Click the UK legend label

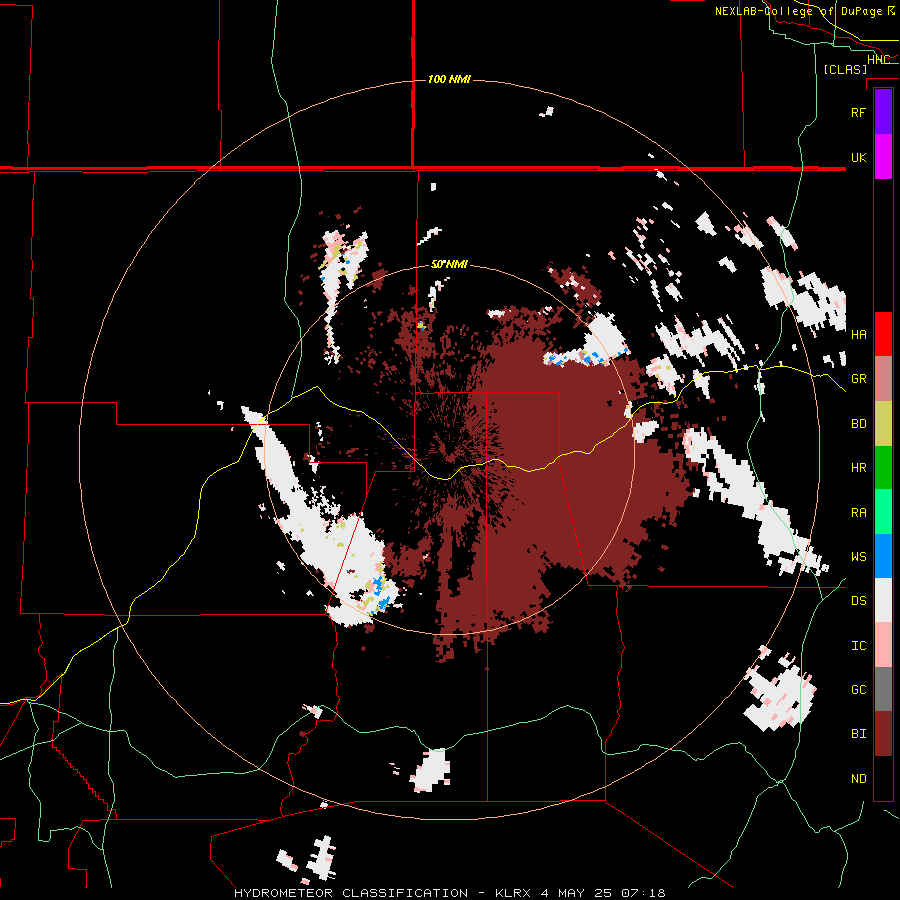858,157
